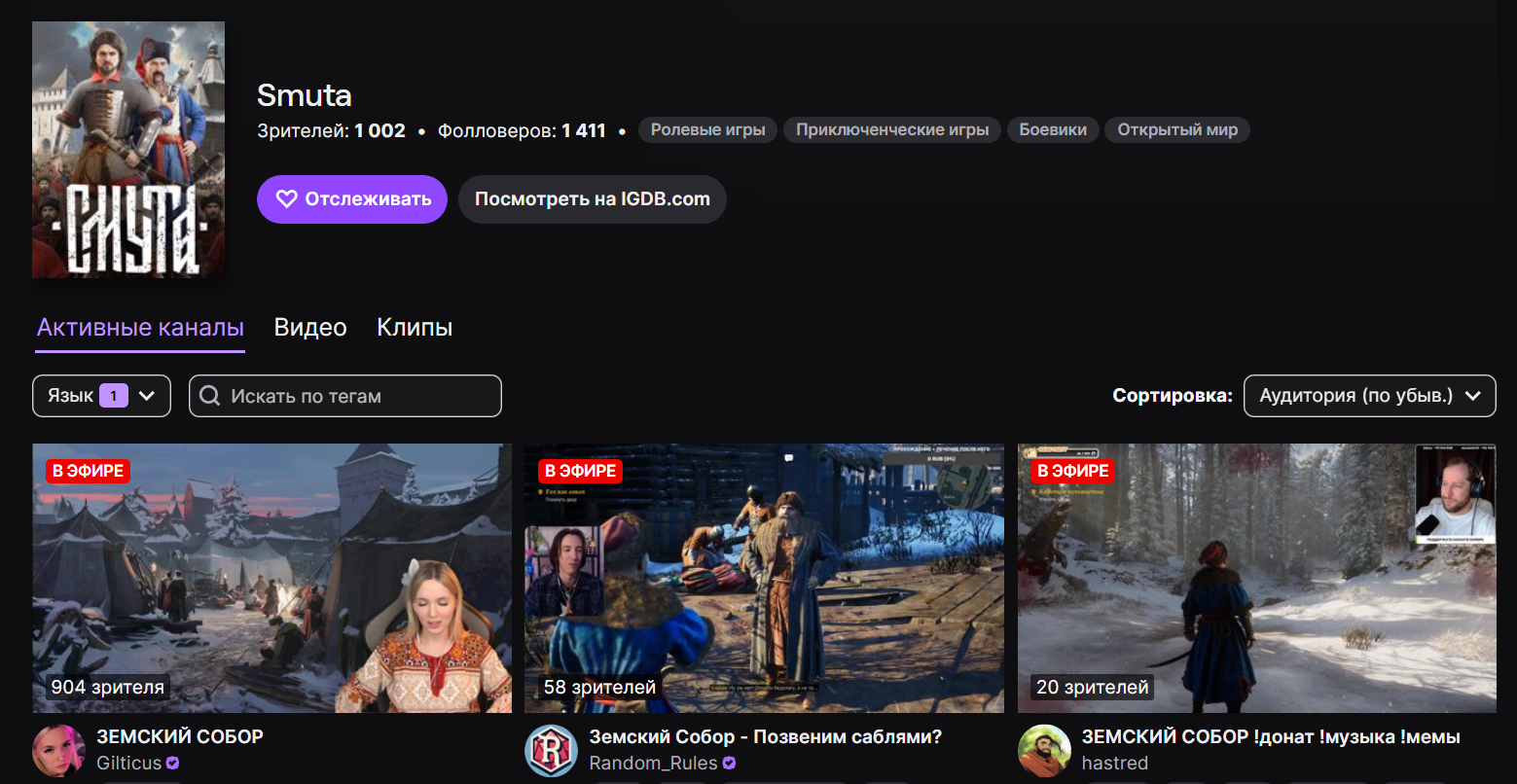
Task: Click the 20 зрителей viewer label
Action: pyautogui.click(x=1093, y=687)
